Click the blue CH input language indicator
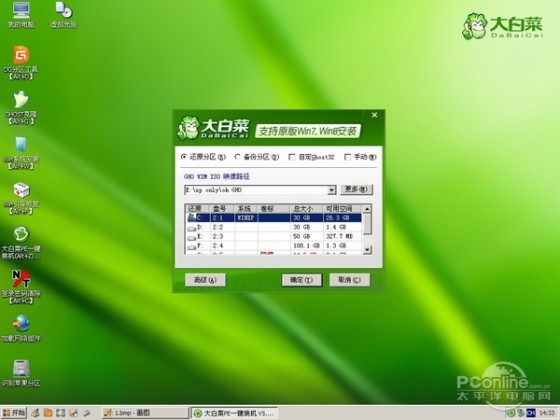Screen dimensions: 560x420 tap(531, 413)
